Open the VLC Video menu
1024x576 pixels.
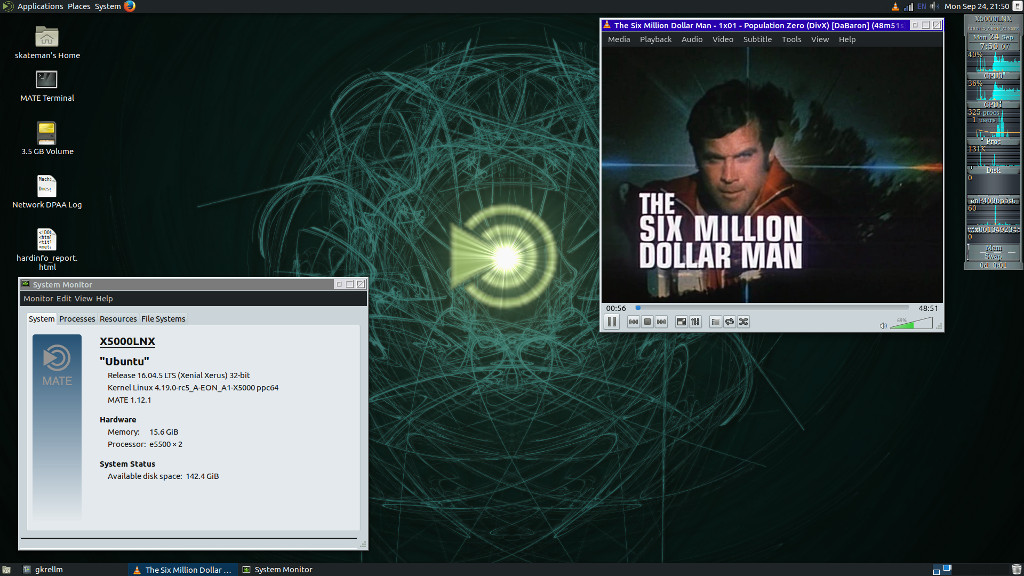tap(722, 39)
